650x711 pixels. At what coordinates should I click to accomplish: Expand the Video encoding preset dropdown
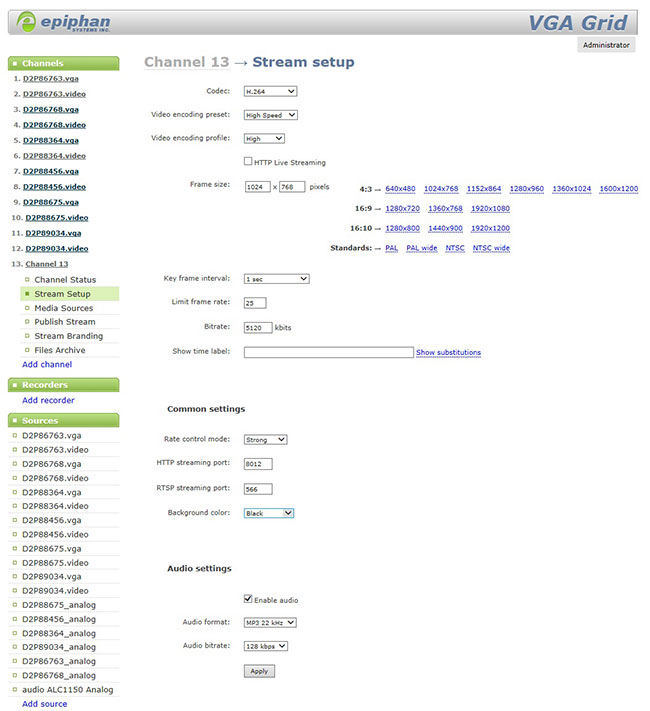270,115
